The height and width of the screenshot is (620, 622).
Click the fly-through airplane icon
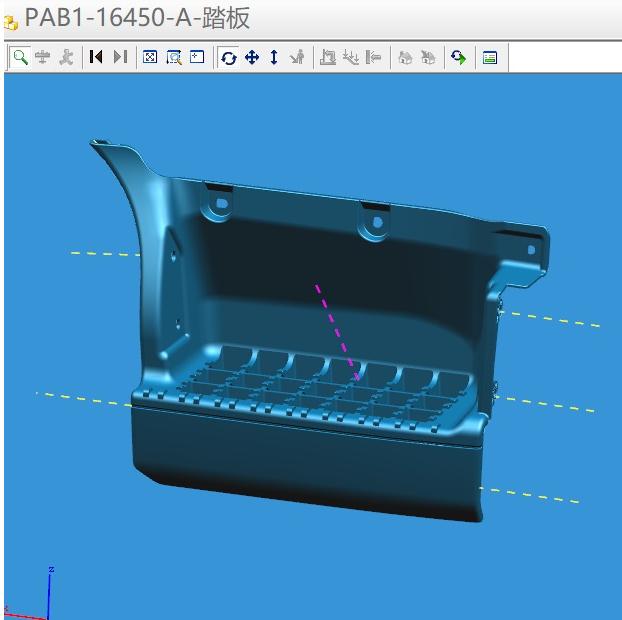(x=42, y=58)
